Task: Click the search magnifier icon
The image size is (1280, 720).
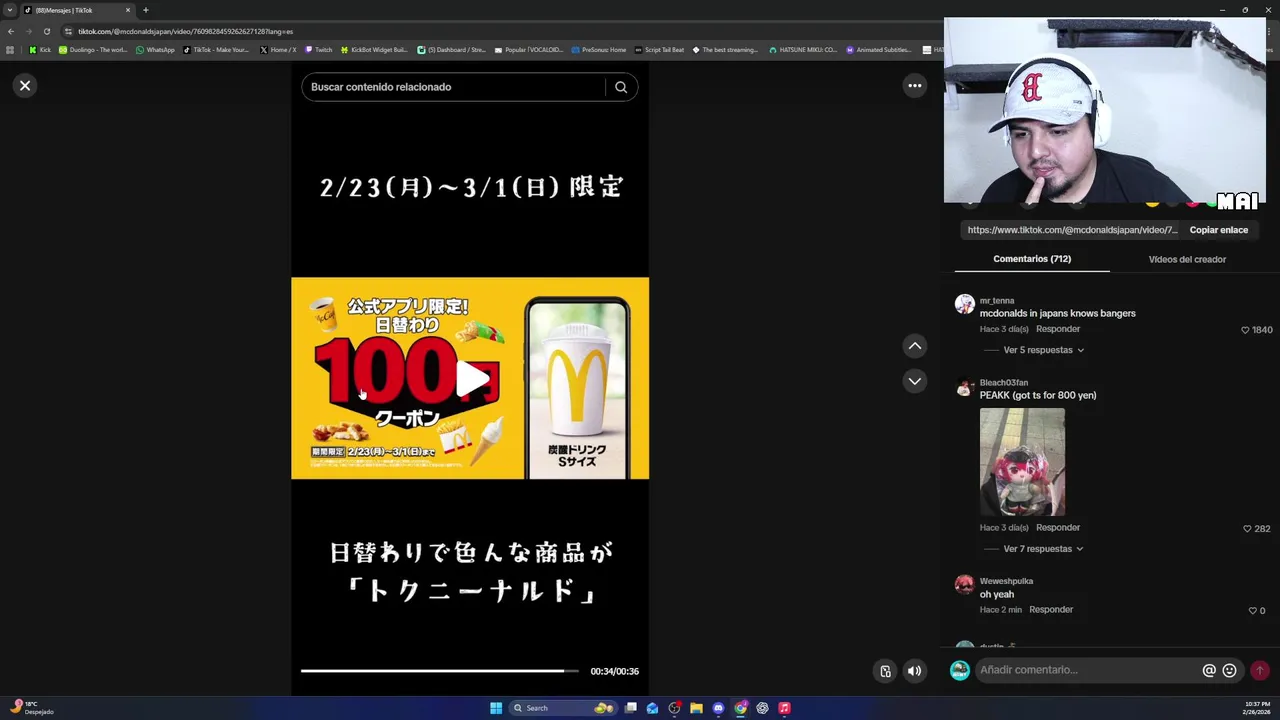Action: (x=621, y=87)
